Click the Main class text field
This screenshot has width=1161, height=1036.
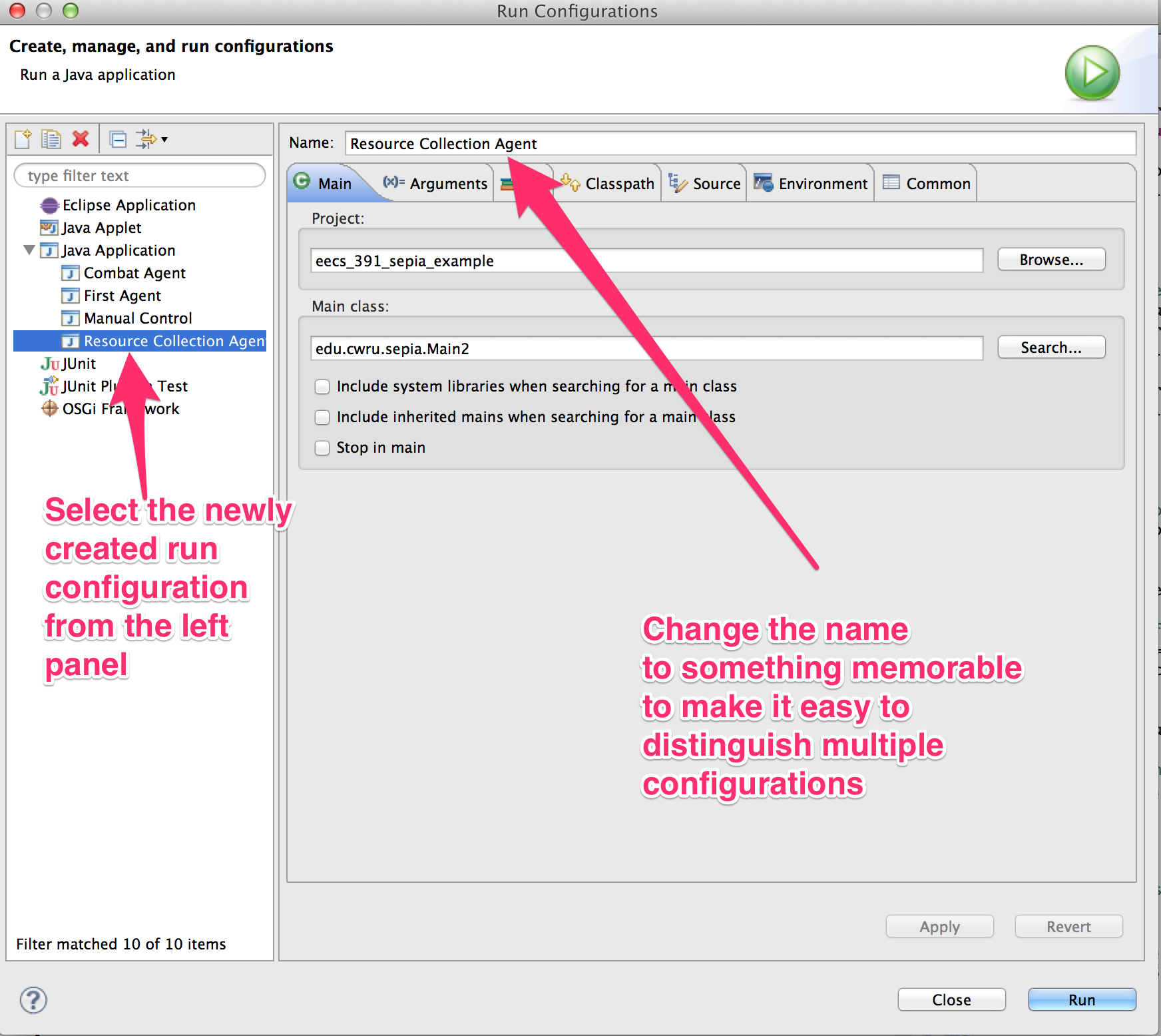646,349
